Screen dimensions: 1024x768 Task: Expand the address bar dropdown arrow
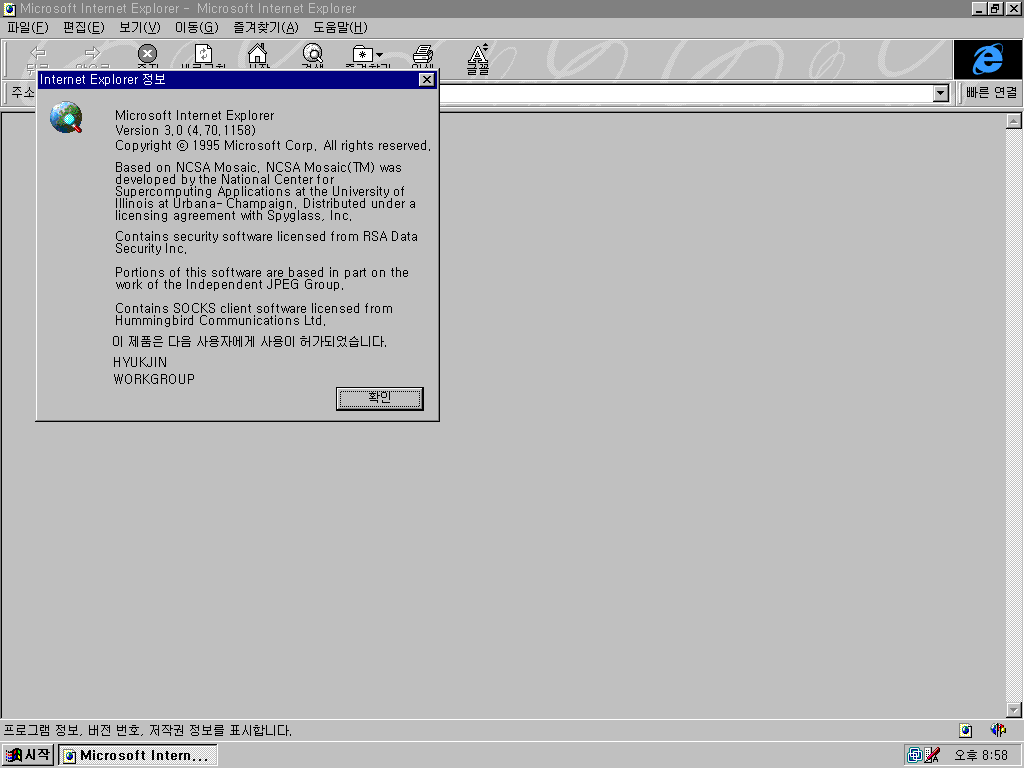coord(940,93)
